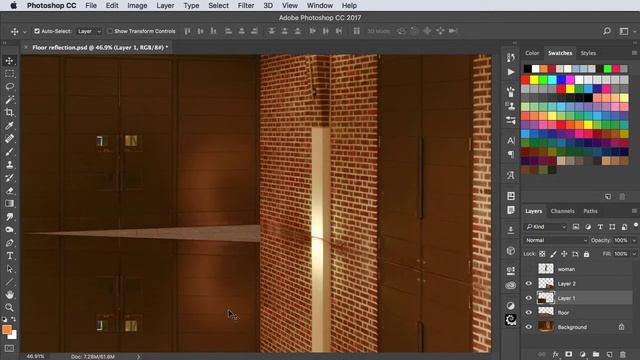This screenshot has width=640, height=360.
Task: Open the Opacity slider dropdown arrow
Action: pyautogui.click(x=634, y=240)
